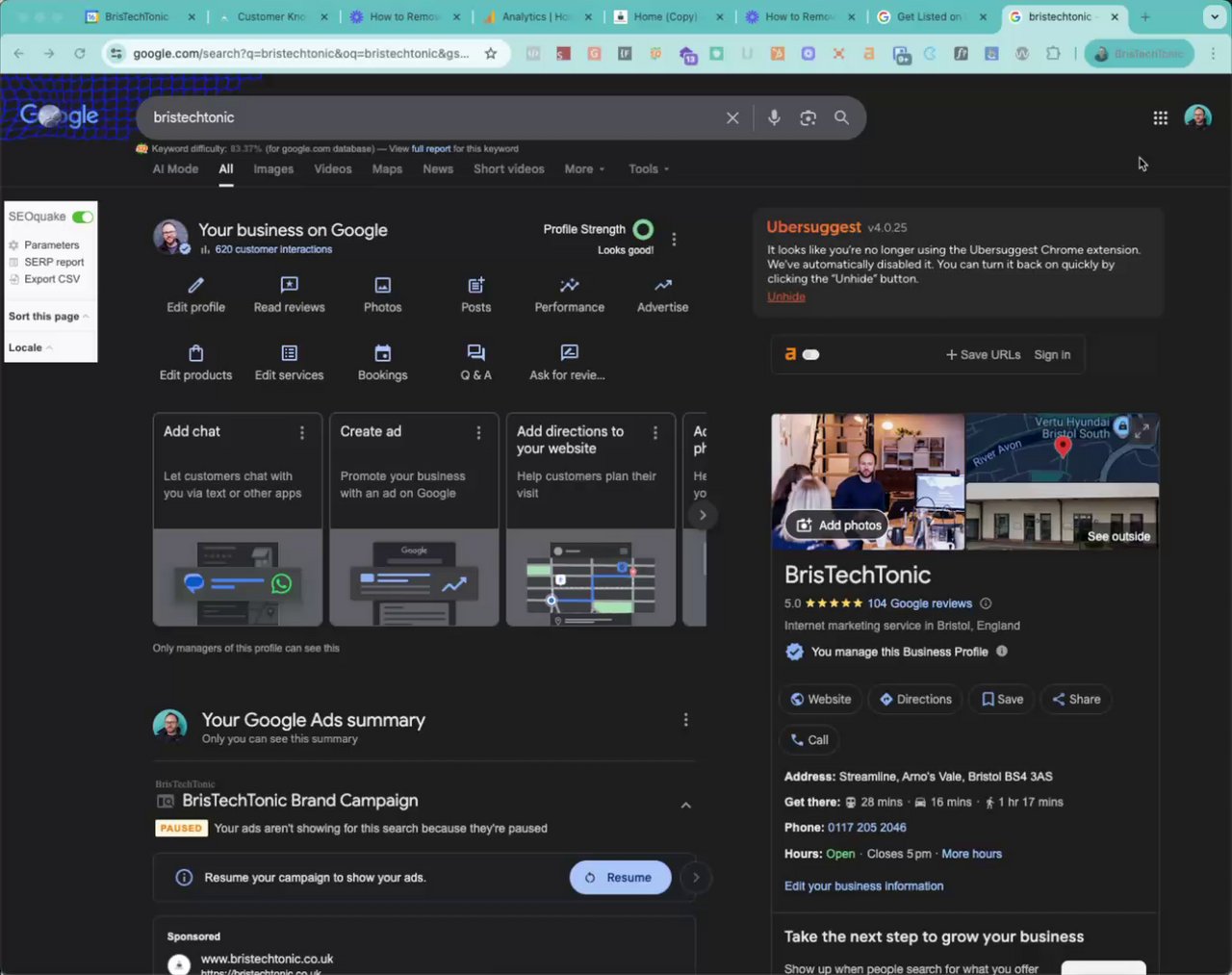Screen dimensions: 1232x975
Task: Click Add photos button
Action: click(838, 526)
